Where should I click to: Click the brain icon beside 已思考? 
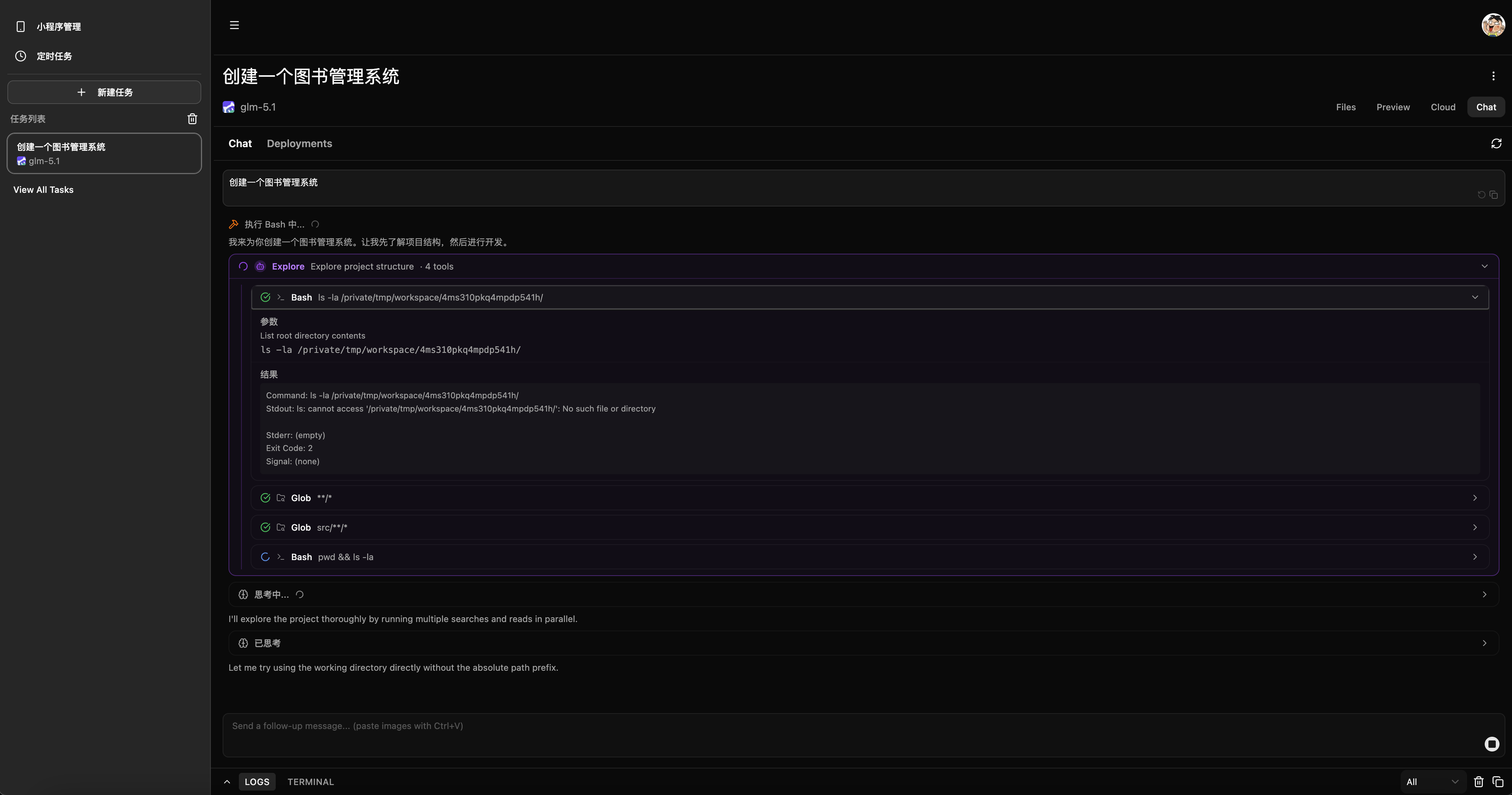tap(243, 643)
